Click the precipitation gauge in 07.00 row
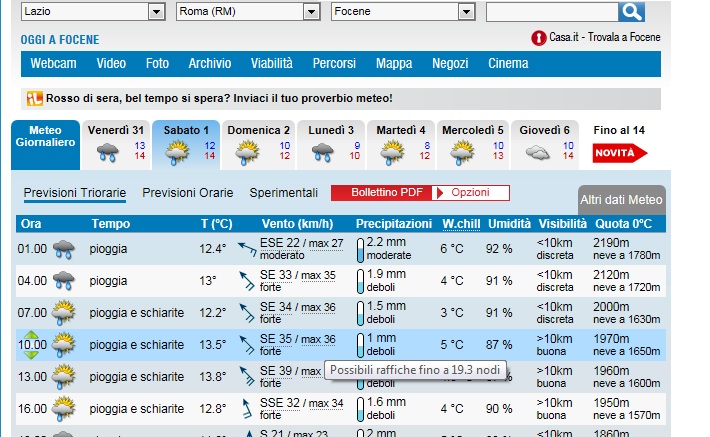710x437 pixels. (359, 313)
